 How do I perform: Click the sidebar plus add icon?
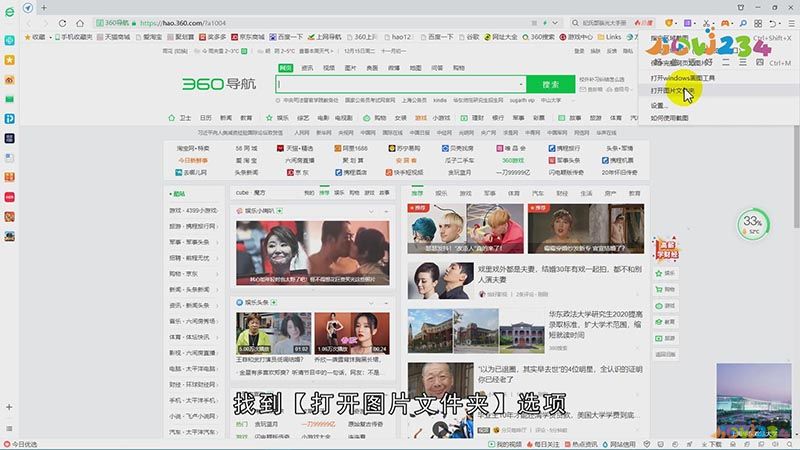tap(9, 407)
